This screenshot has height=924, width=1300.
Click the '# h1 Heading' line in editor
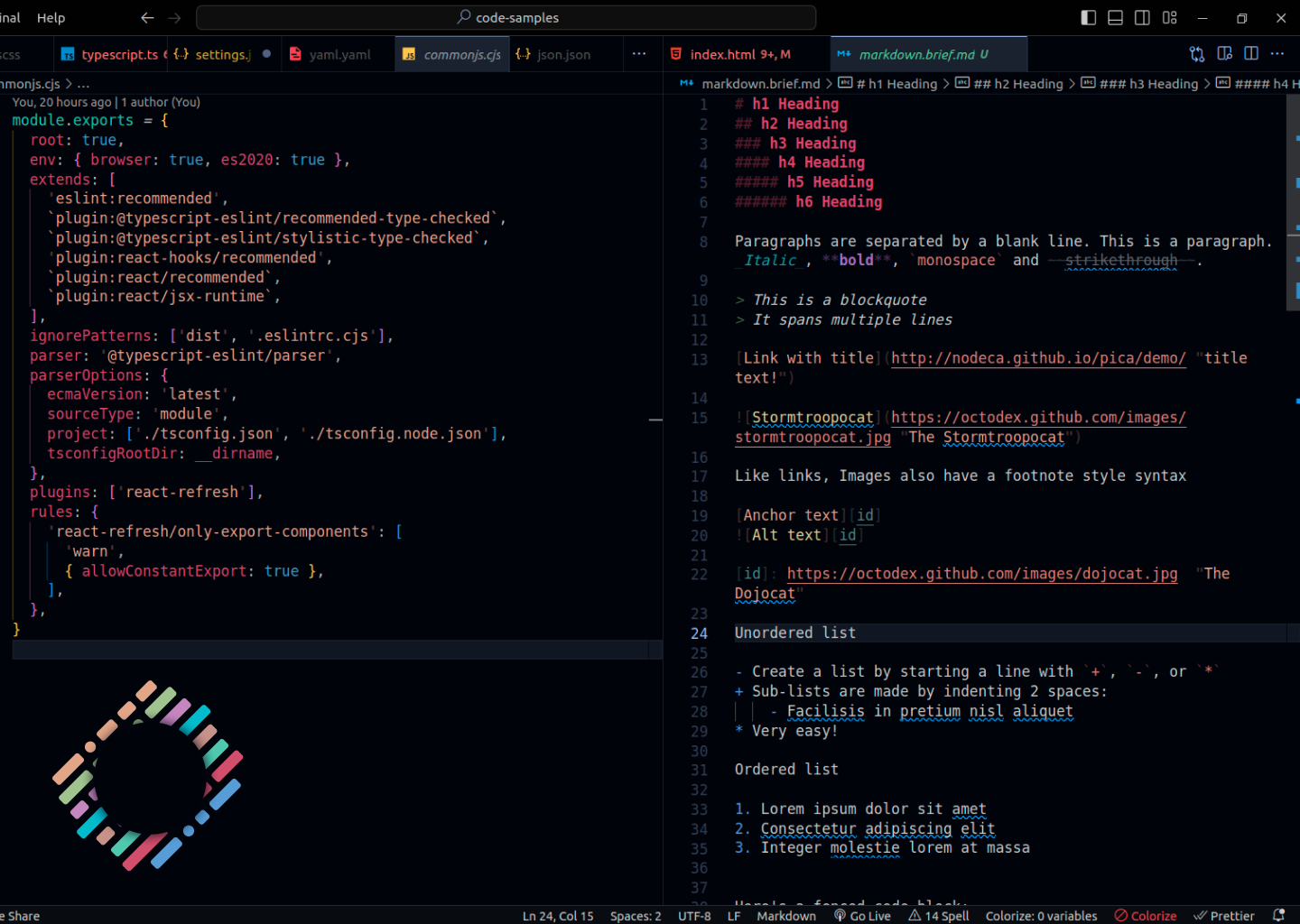tap(786, 105)
